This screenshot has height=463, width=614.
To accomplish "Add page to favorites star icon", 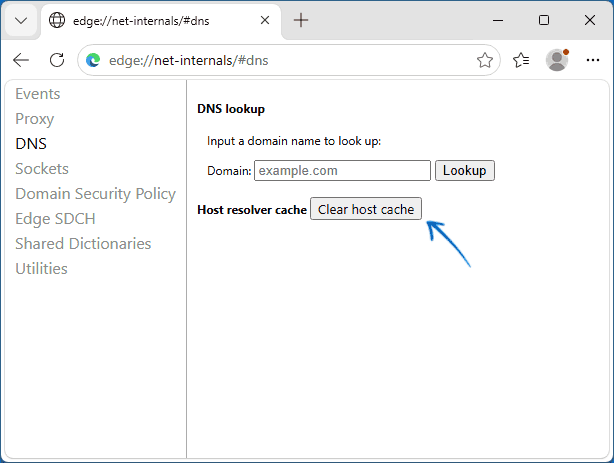I will pos(484,60).
